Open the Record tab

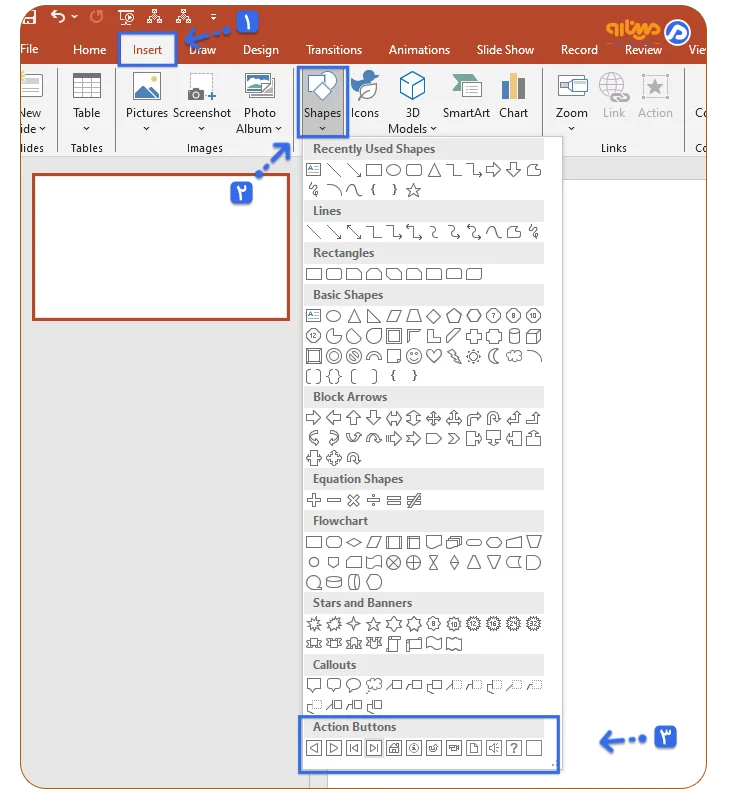pyautogui.click(x=580, y=50)
